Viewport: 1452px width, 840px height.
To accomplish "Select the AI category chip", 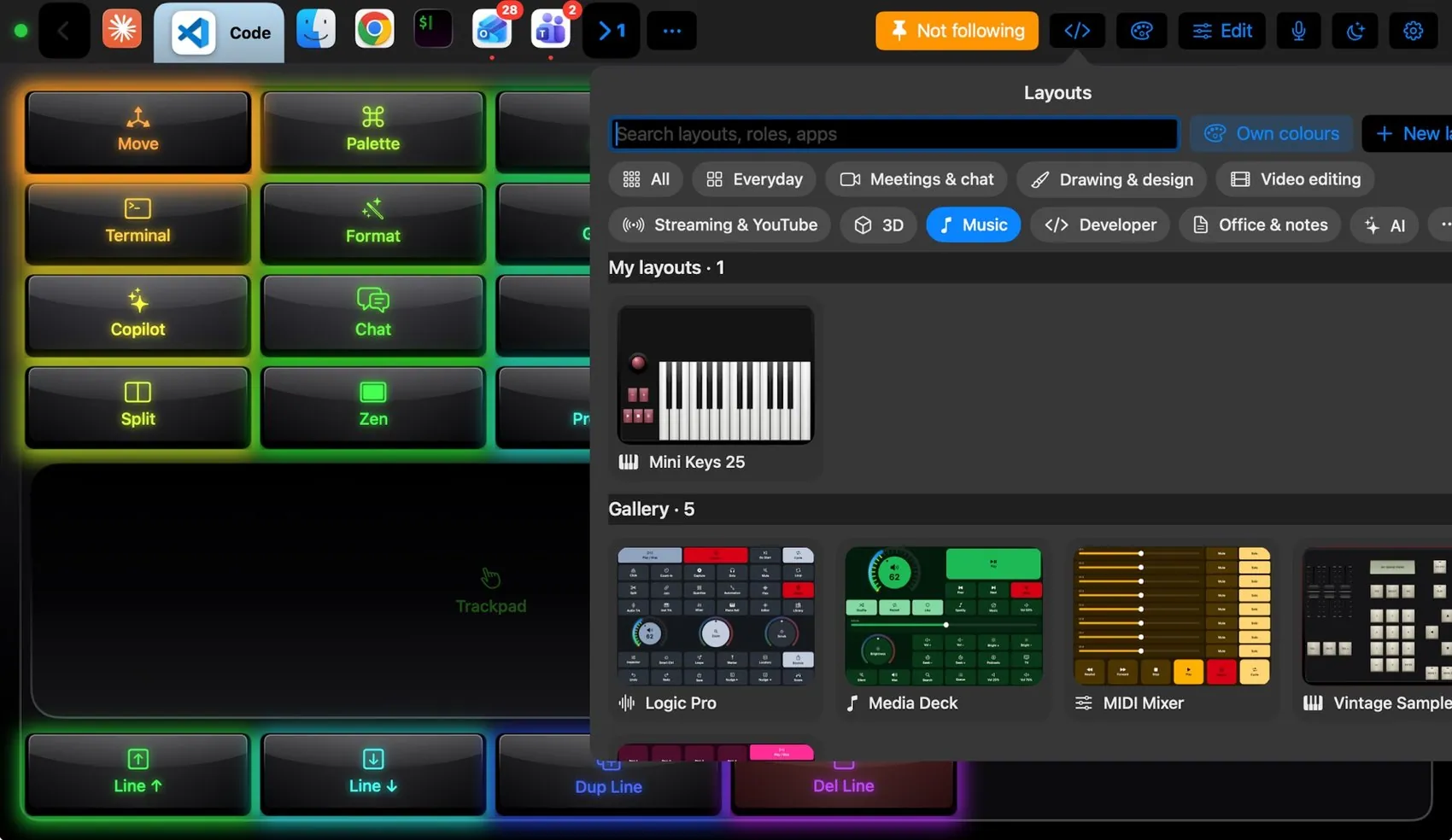I will 1385,225.
